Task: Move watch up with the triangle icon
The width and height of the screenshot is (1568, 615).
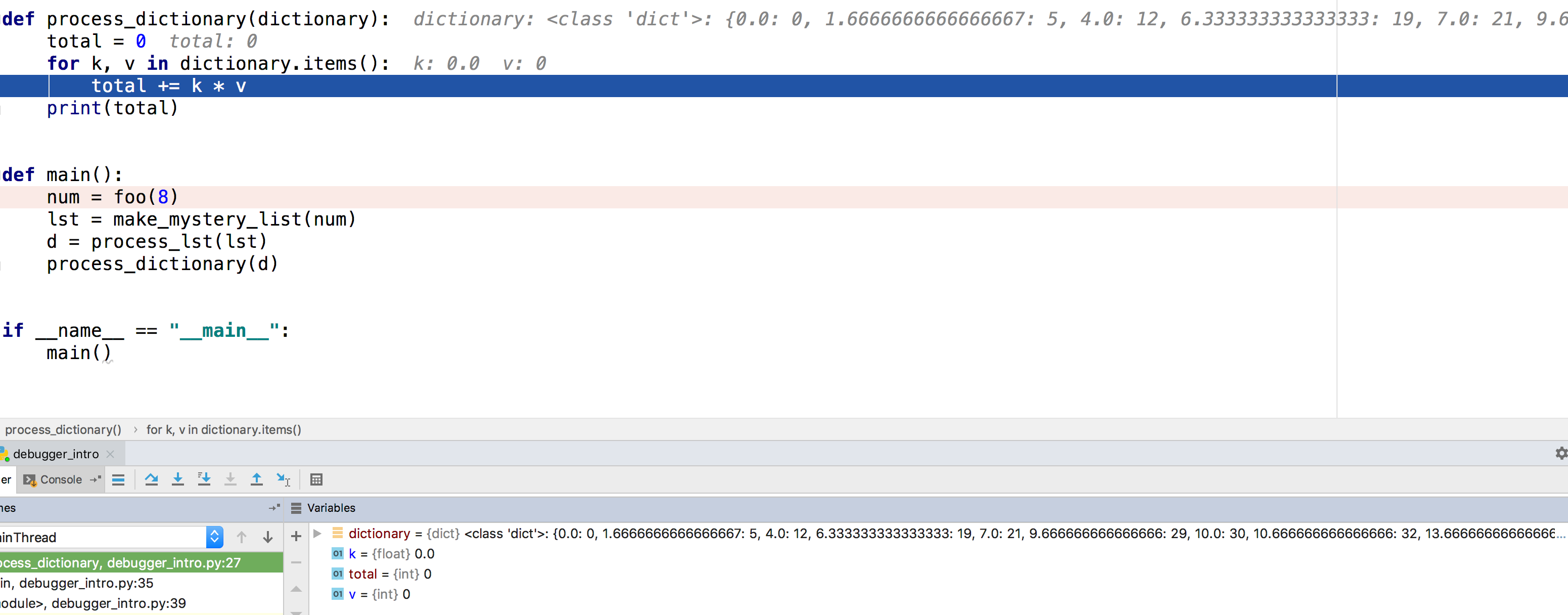Action: [296, 588]
